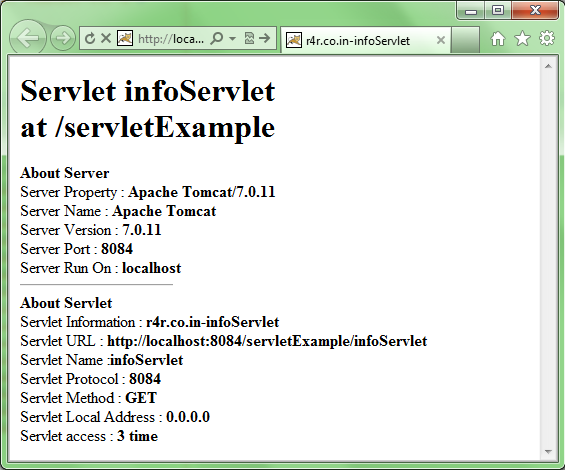Toggle the compatibility view icon
Screen dimensions: 565x470
pos(249,38)
